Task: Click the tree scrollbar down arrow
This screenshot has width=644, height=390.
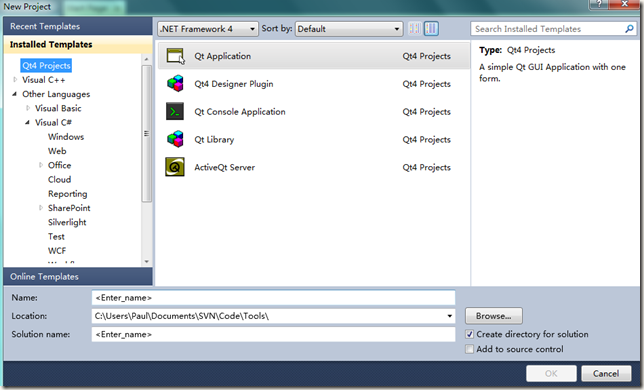Action: coord(147,262)
